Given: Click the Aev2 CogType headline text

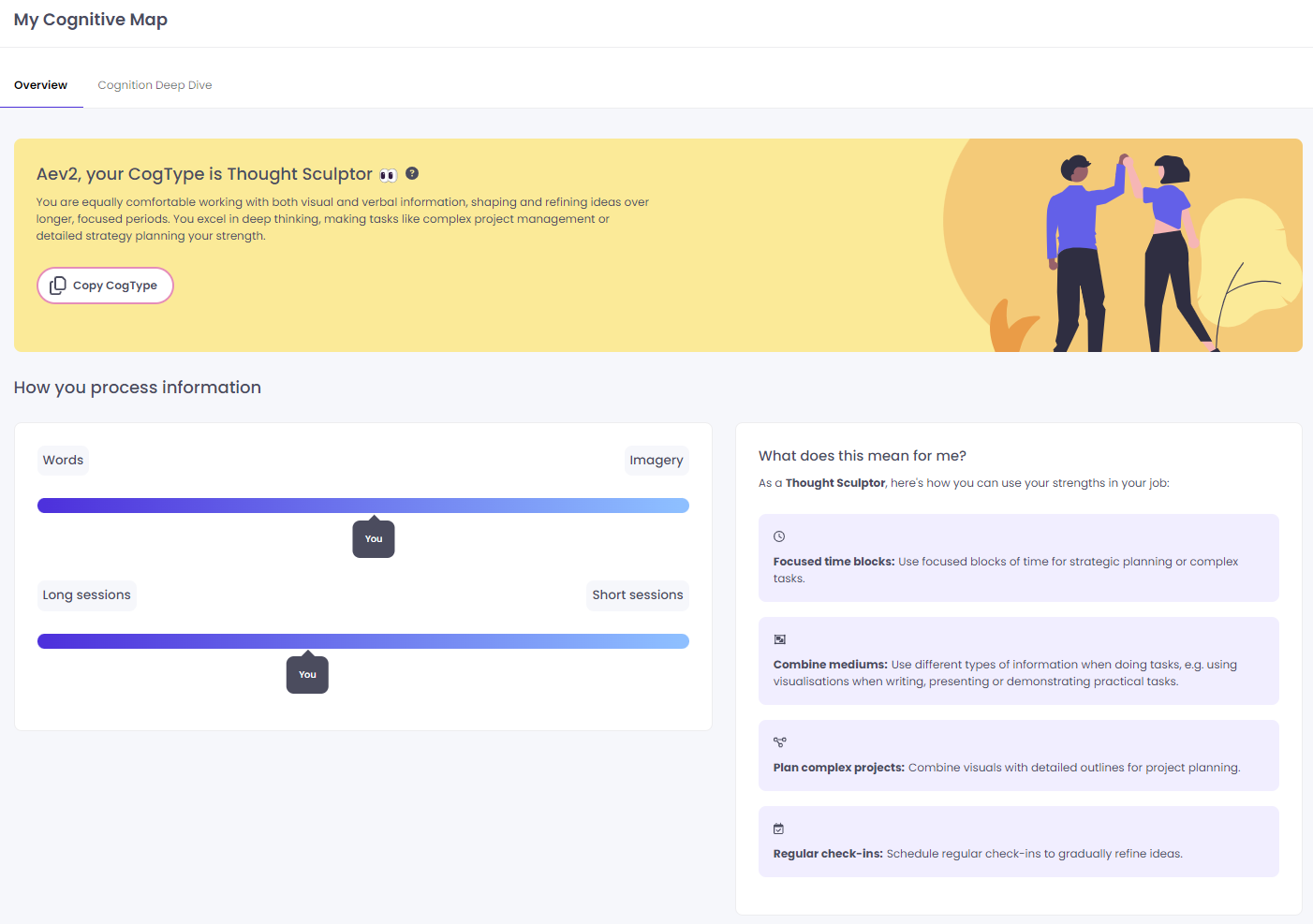Looking at the screenshot, I should point(204,174).
